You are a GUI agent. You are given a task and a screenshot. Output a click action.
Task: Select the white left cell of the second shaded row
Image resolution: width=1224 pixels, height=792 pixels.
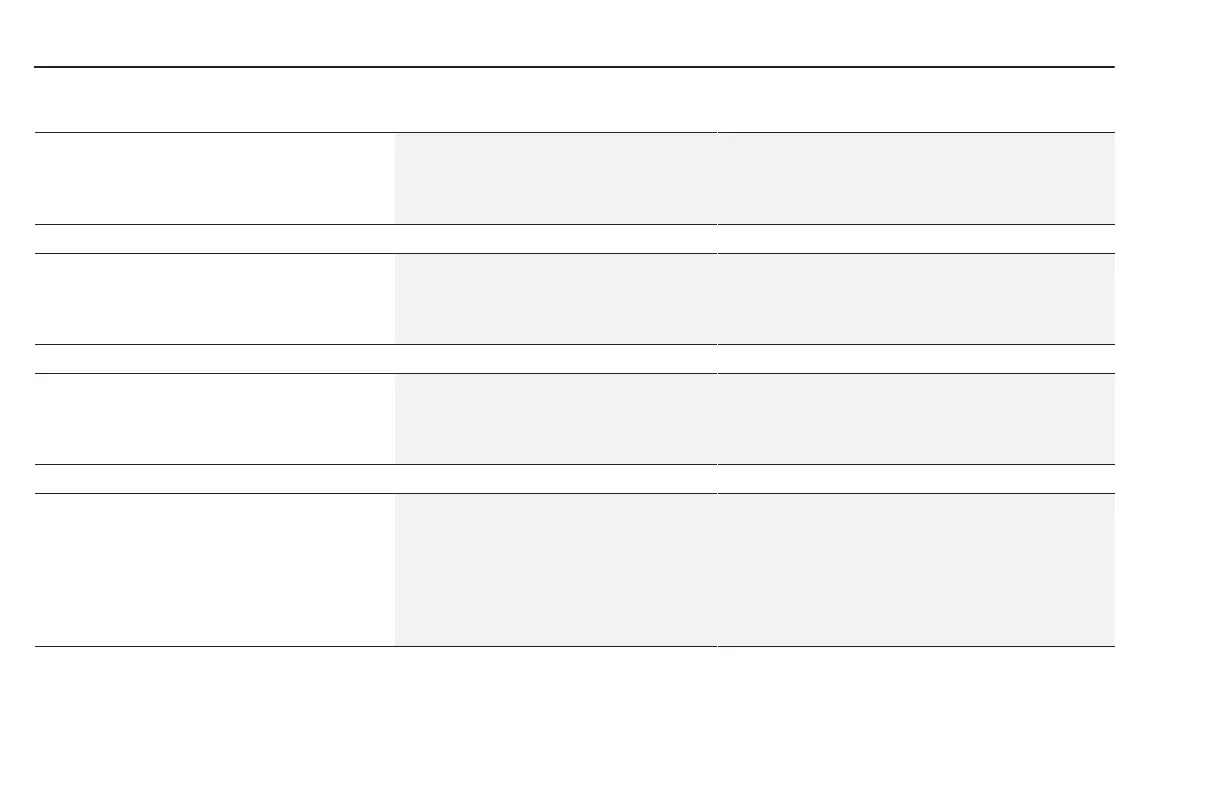pyautogui.click(x=214, y=298)
